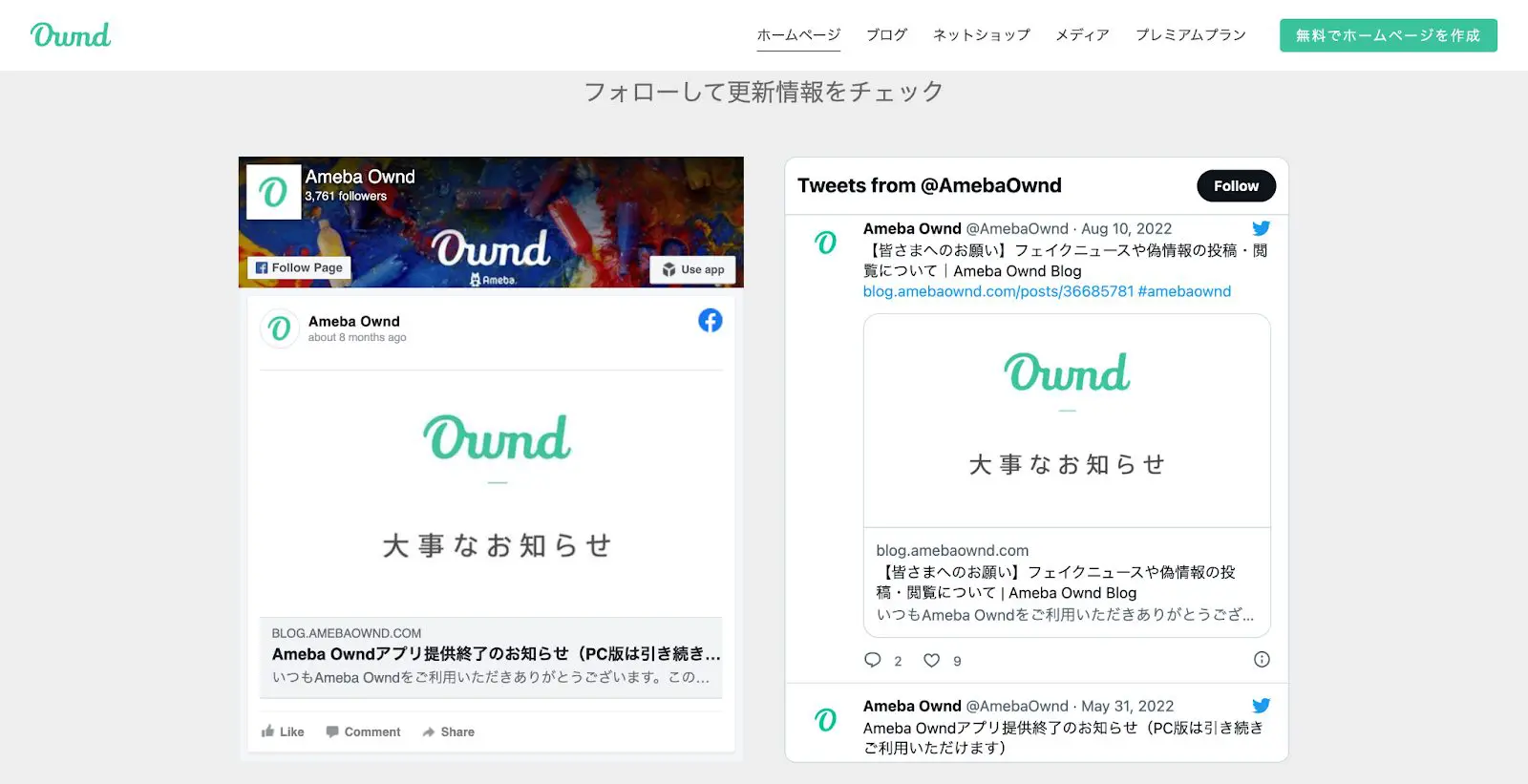
Task: Click 'about 8 months ago' timestamp
Action: 357,338
